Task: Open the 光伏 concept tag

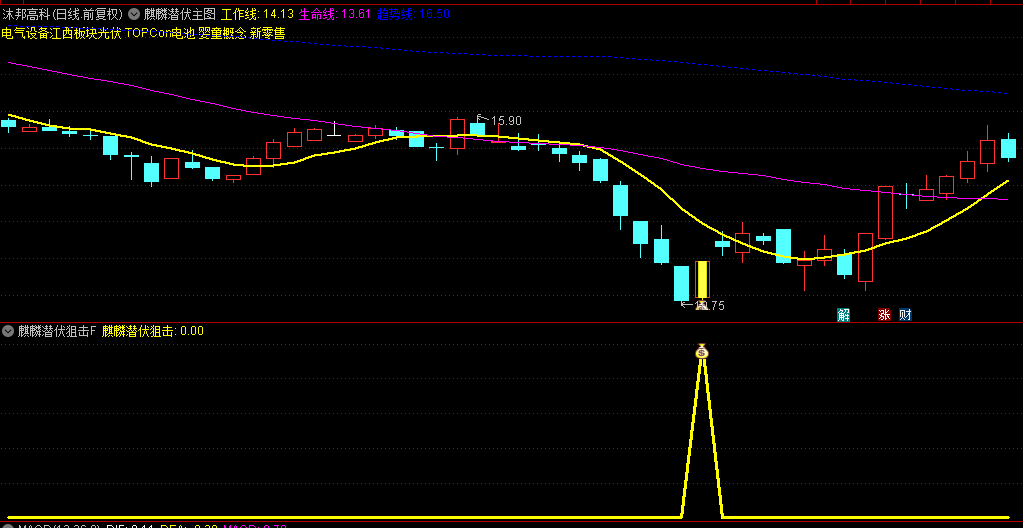Action: tap(111, 33)
